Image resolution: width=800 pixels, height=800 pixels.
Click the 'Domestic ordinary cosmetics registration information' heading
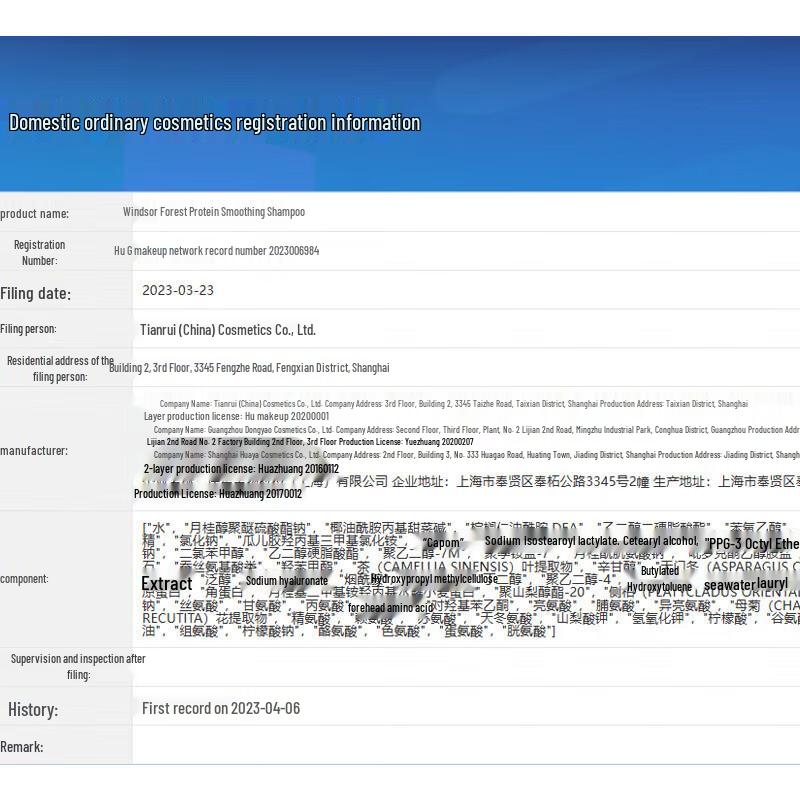214,123
